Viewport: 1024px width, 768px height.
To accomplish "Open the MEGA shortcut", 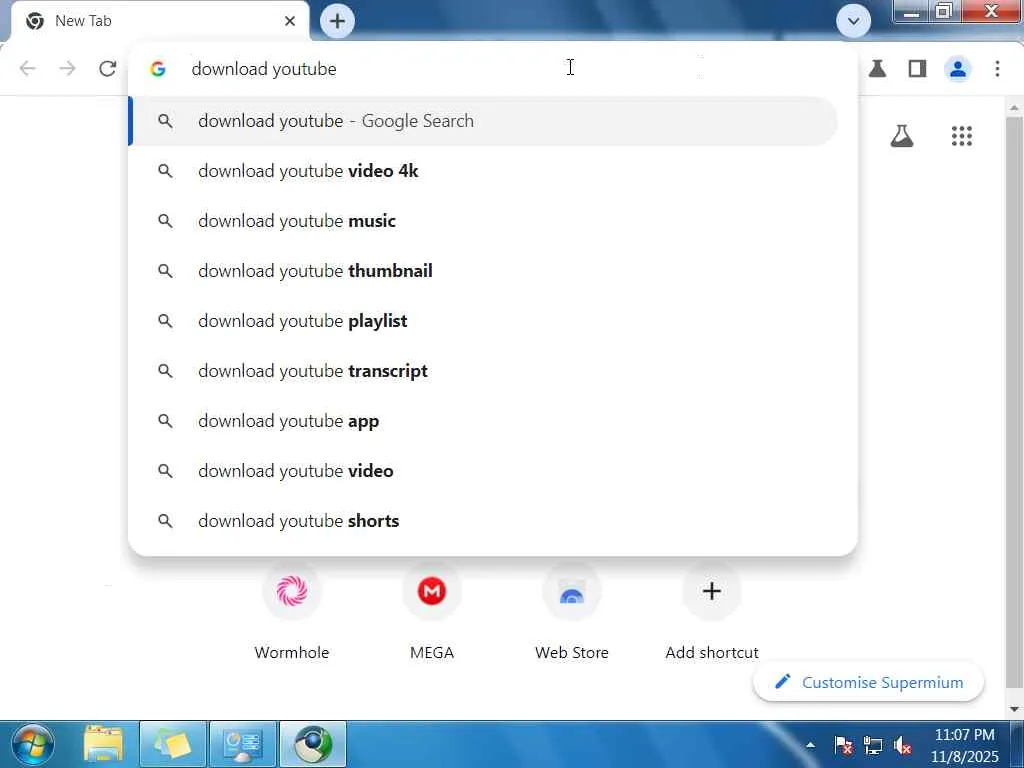I will [432, 613].
